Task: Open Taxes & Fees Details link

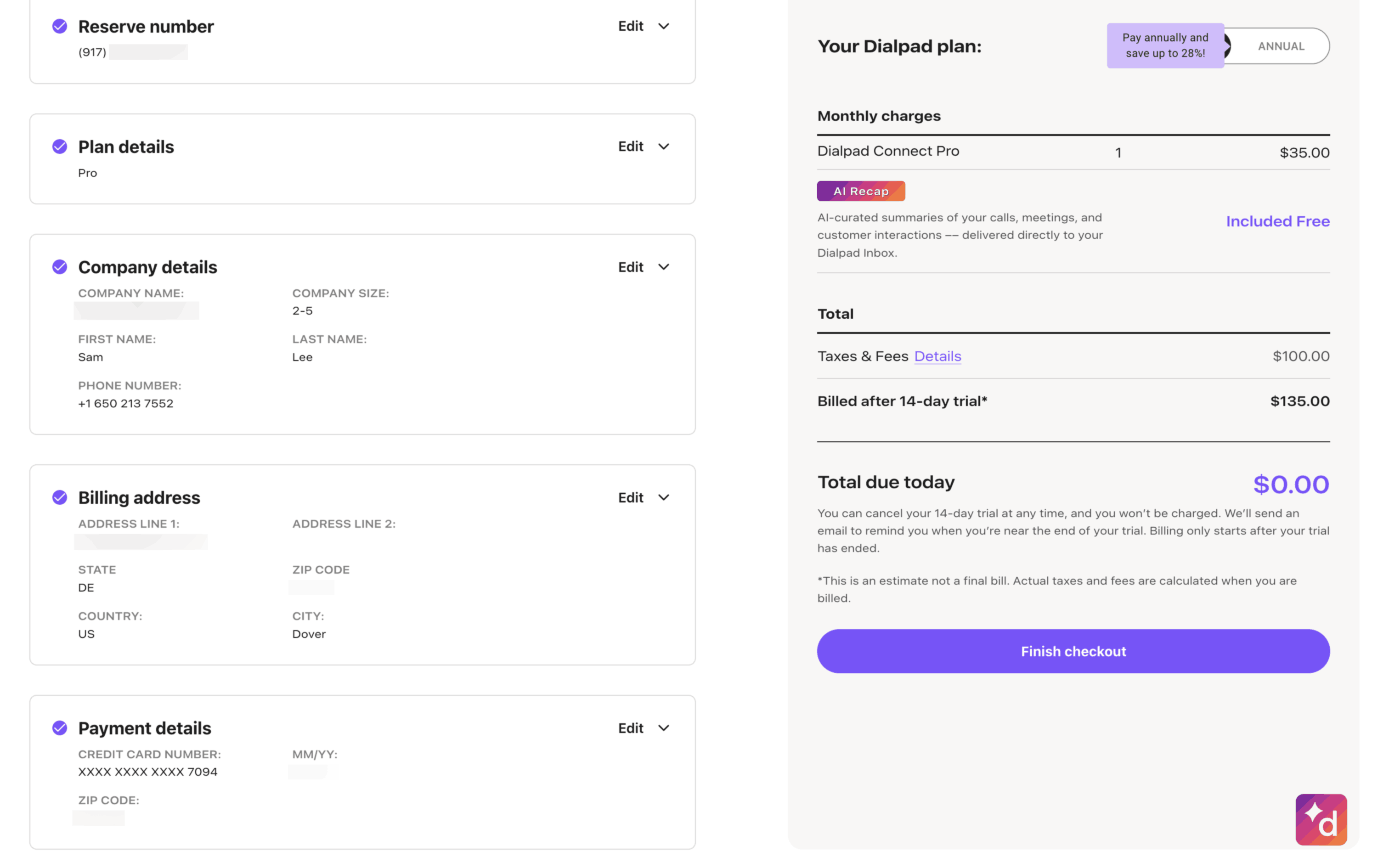Action: click(937, 356)
